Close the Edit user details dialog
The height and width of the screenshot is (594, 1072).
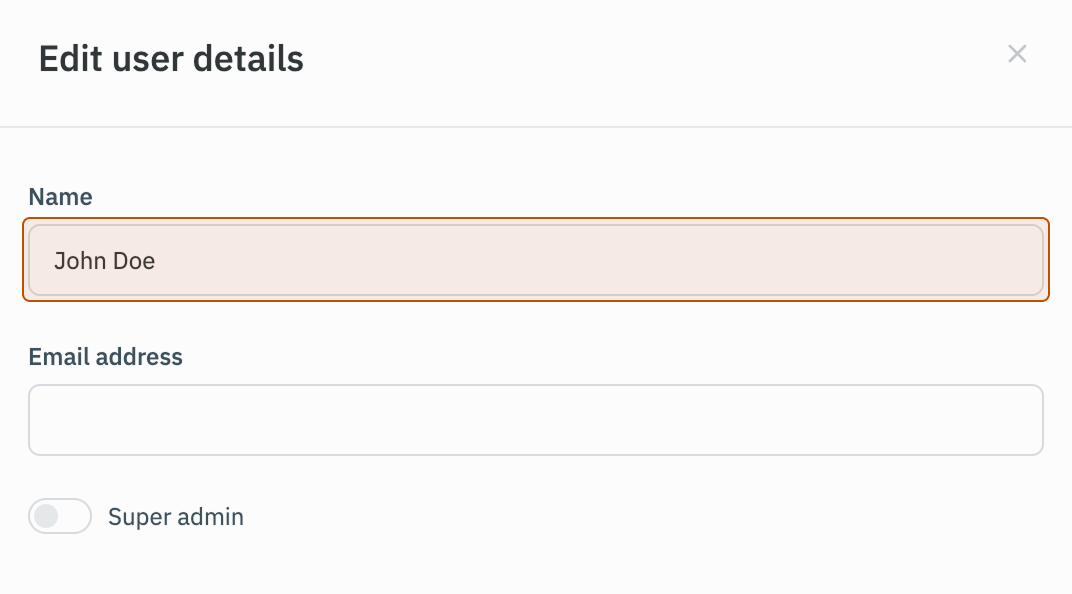point(1017,54)
